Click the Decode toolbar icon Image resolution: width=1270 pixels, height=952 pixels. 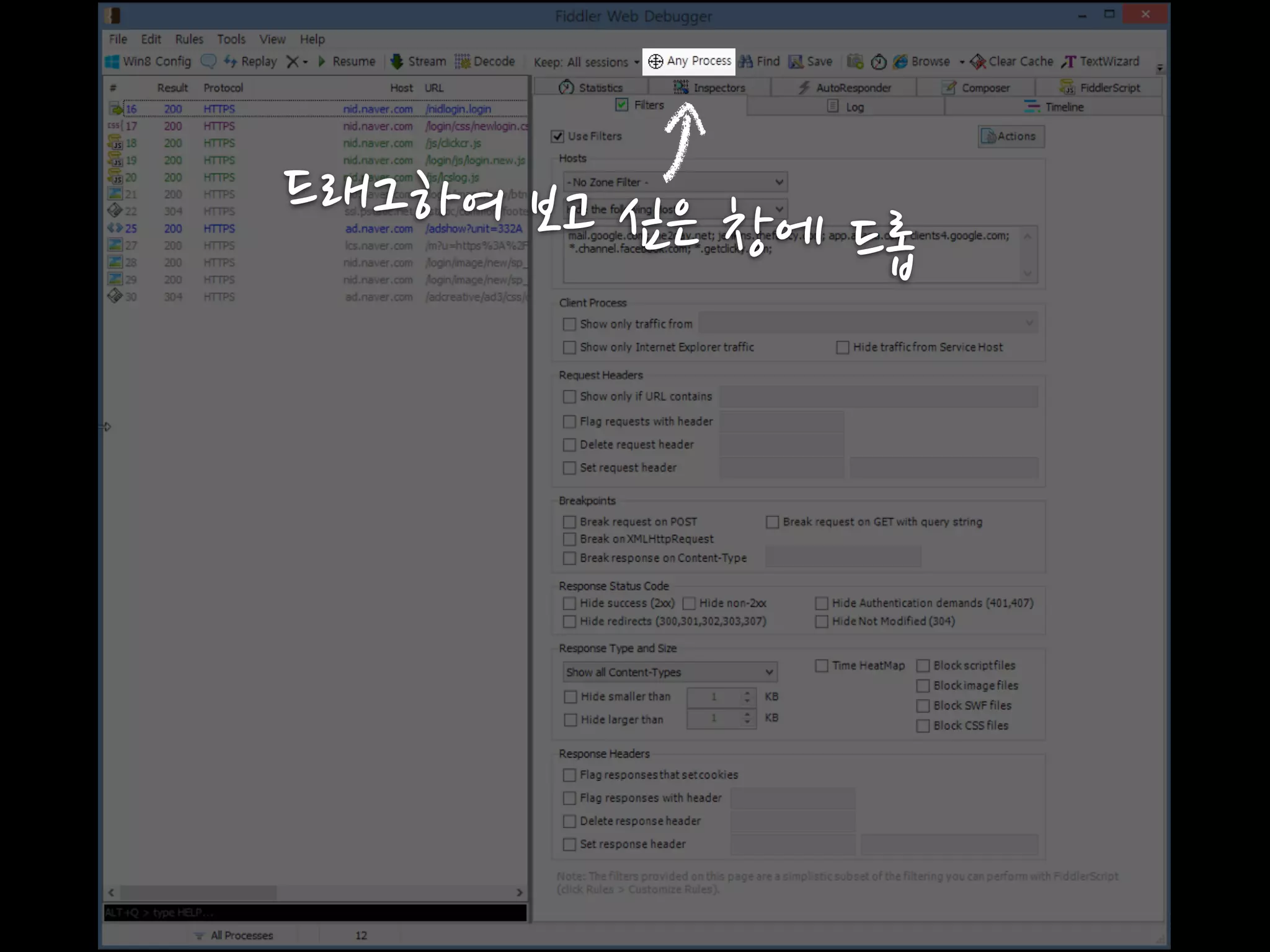coord(463,61)
